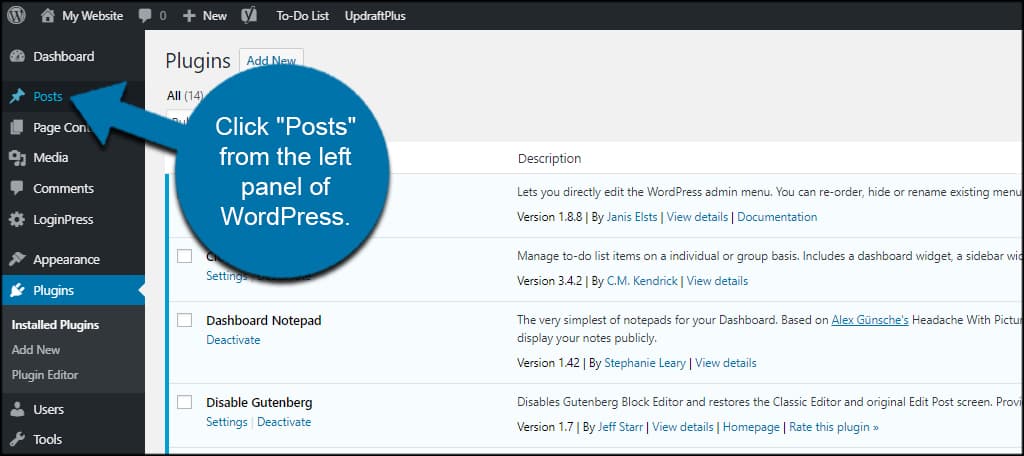1024x456 pixels.
Task: Tick checkbox for Disable Gutenberg plugin
Action: (185, 402)
